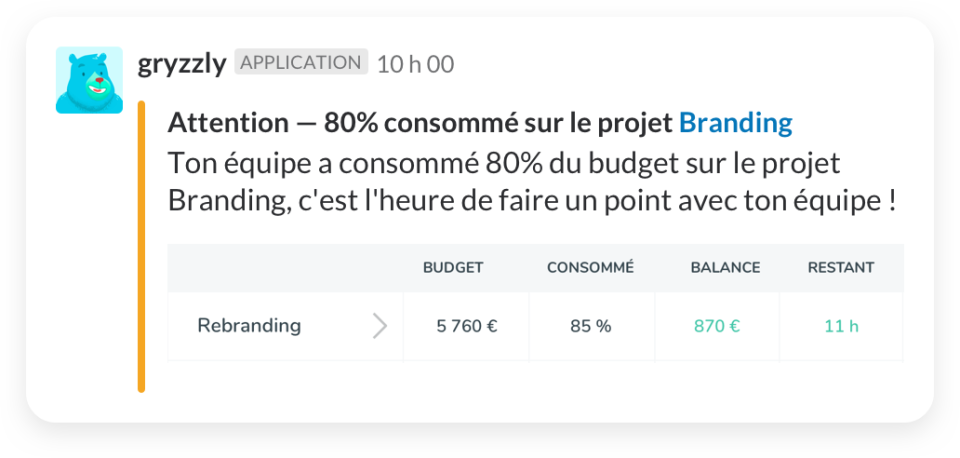Expand the Rebranding row chevron
960x458 pixels.
click(380, 326)
